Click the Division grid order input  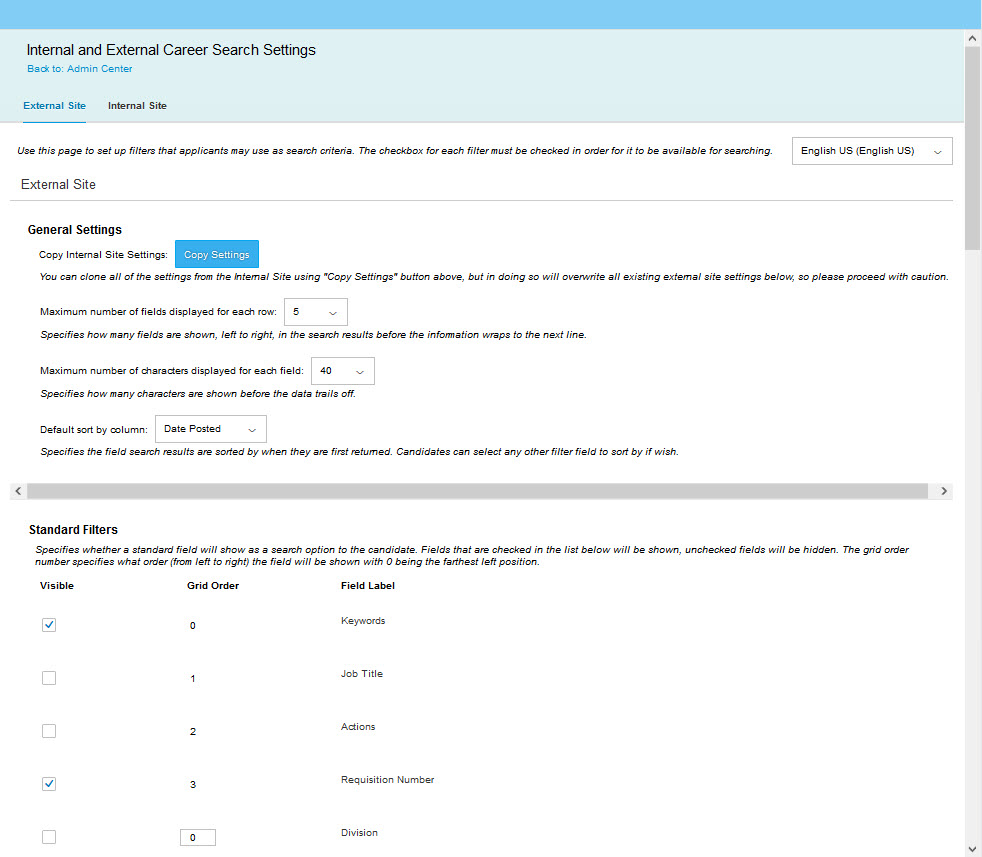pos(198,838)
